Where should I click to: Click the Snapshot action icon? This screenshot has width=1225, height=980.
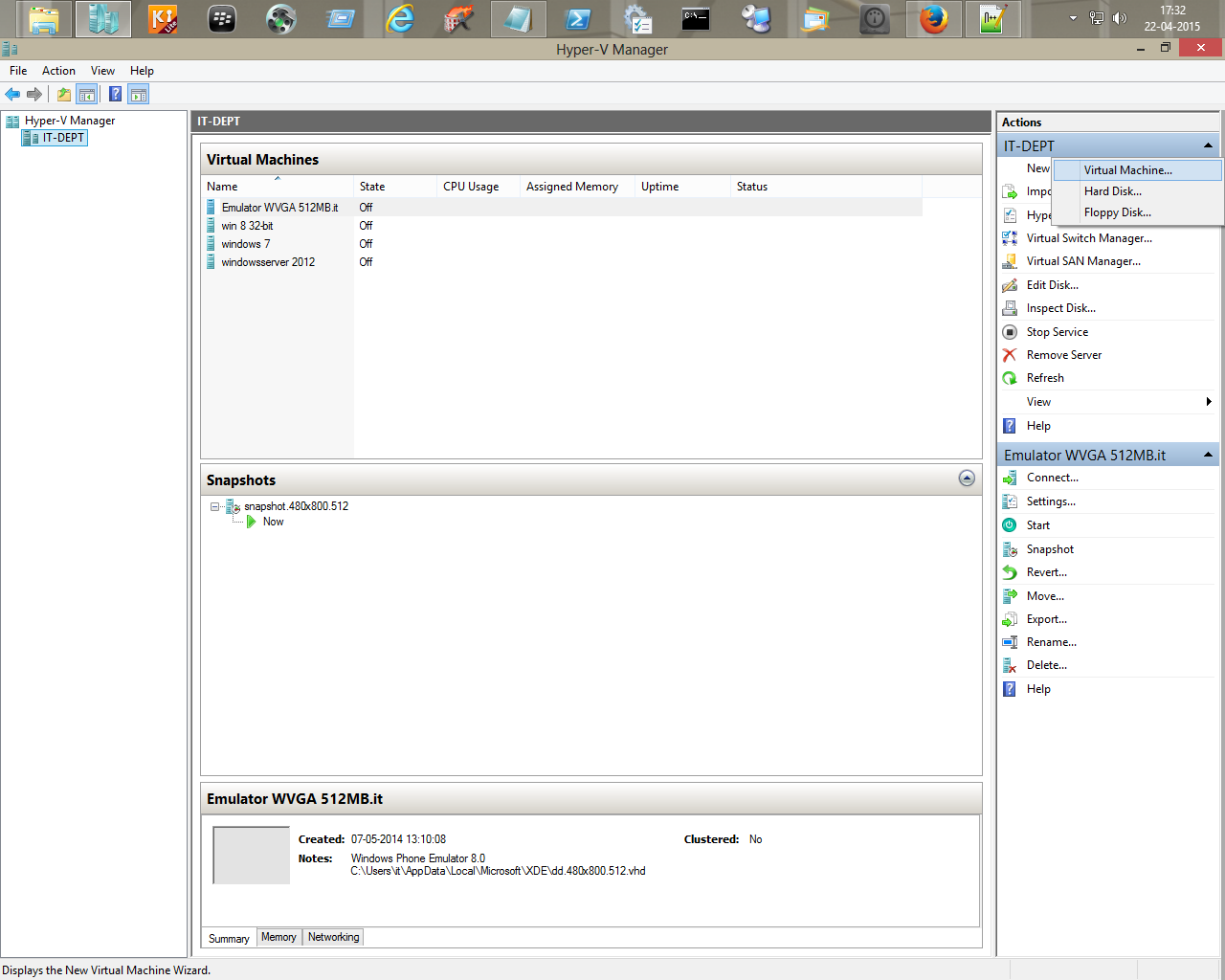click(x=1010, y=549)
